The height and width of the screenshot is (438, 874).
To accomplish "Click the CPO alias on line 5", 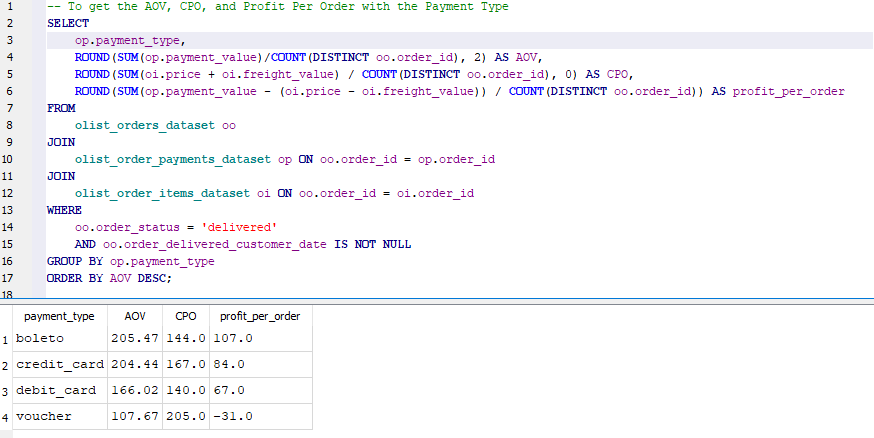I will [618, 74].
